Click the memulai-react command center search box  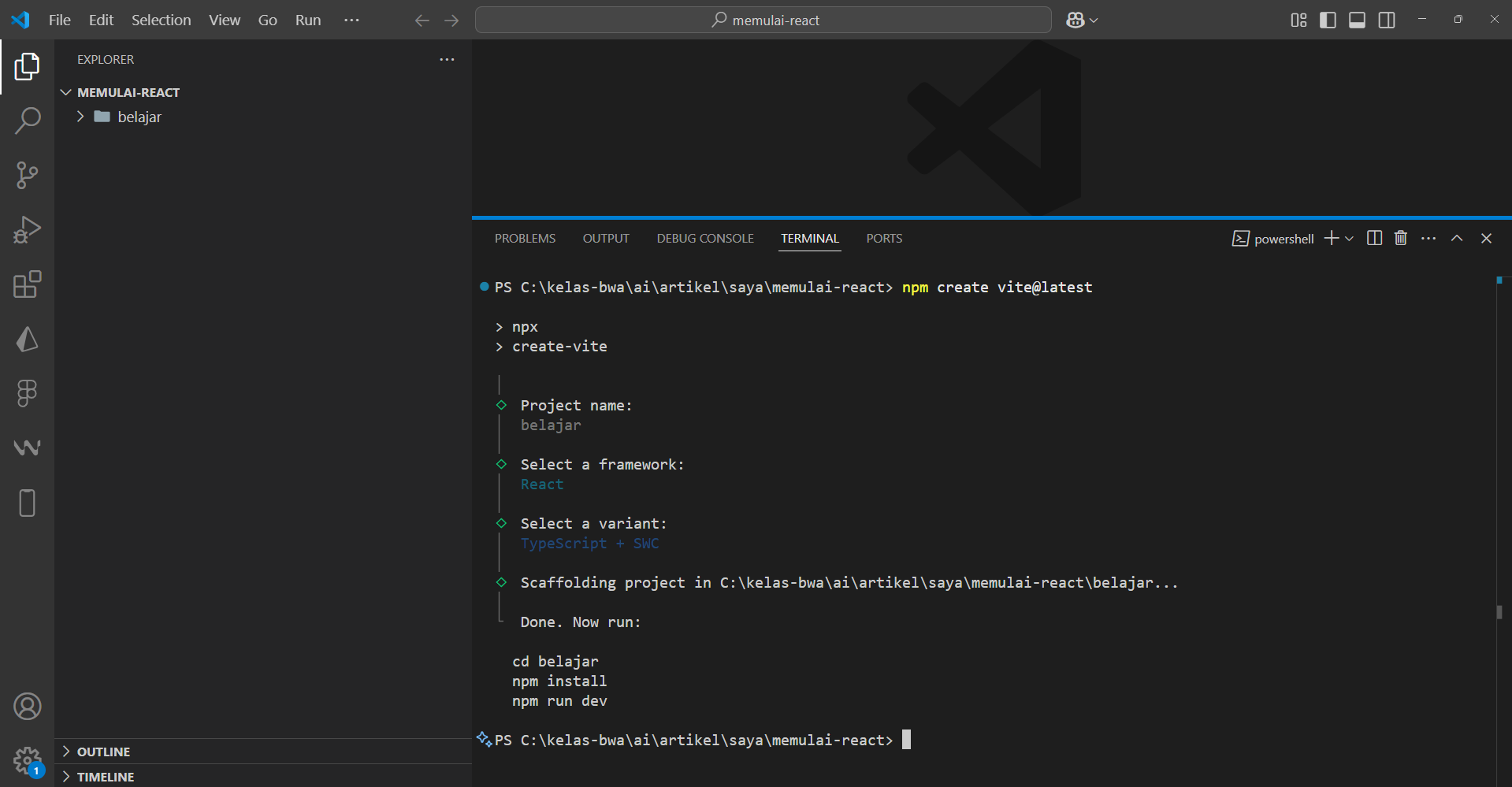(x=763, y=20)
